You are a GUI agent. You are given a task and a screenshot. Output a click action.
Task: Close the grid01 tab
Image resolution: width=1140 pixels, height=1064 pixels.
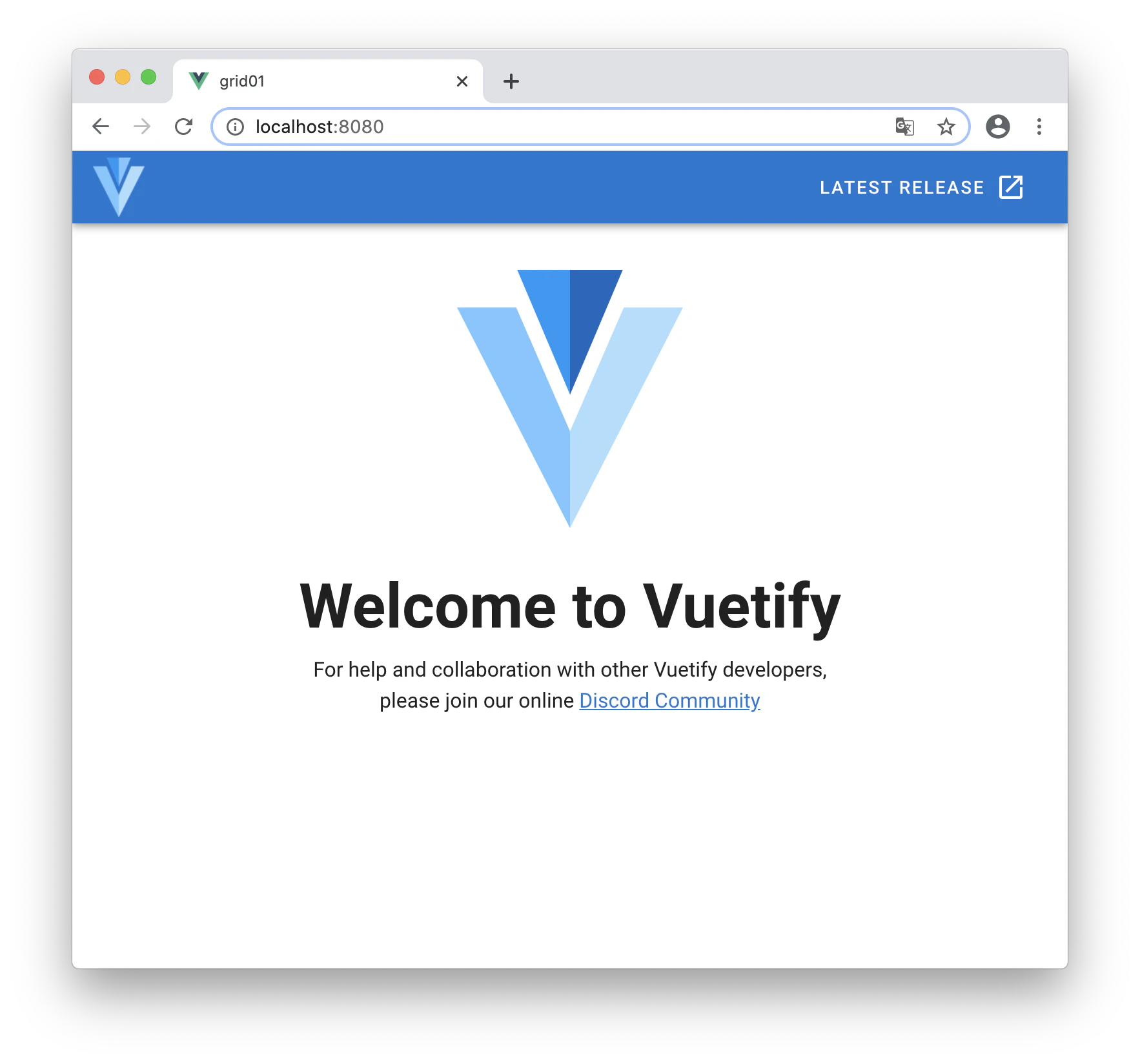tap(462, 81)
